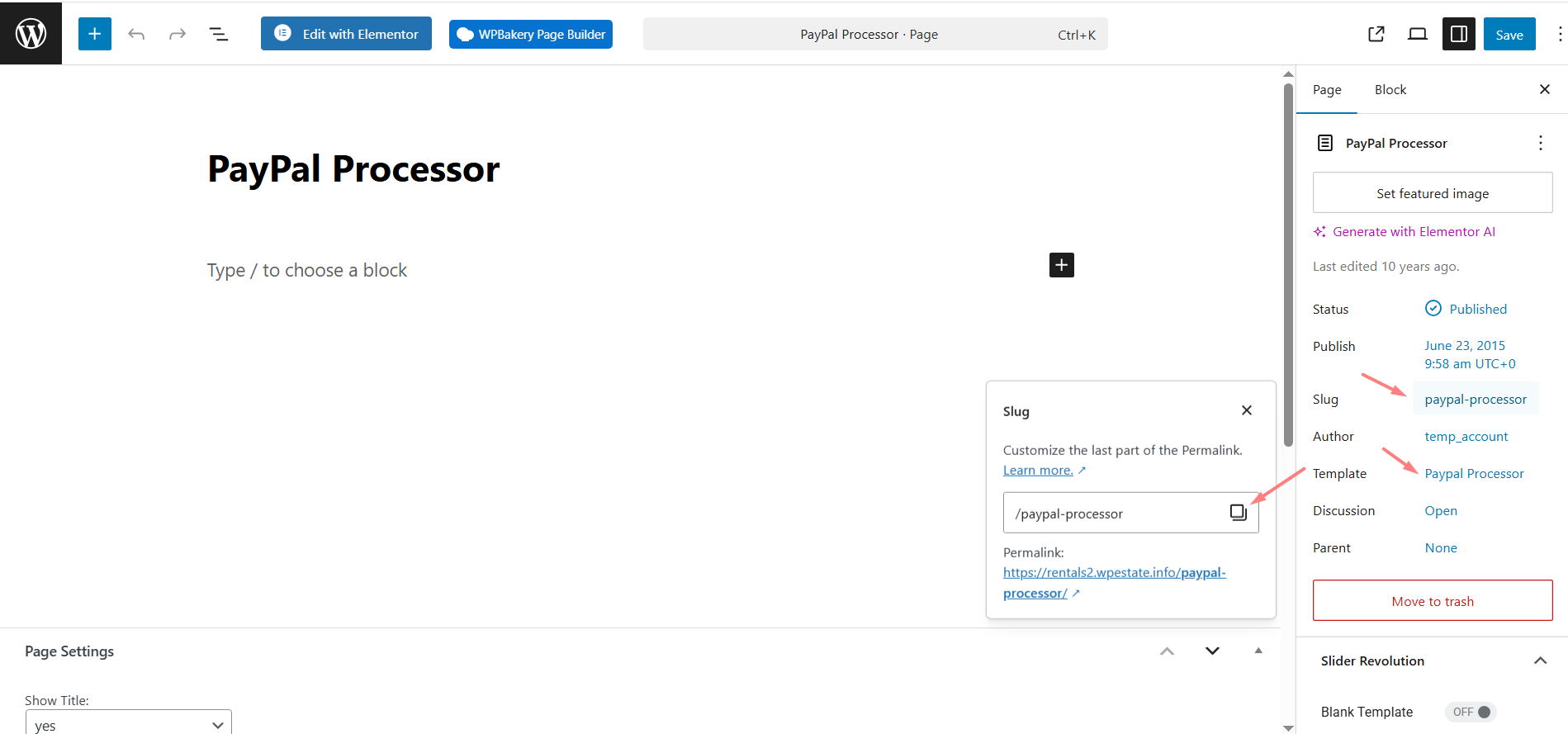Click the page document icon beside PayPal Processor

tap(1325, 143)
